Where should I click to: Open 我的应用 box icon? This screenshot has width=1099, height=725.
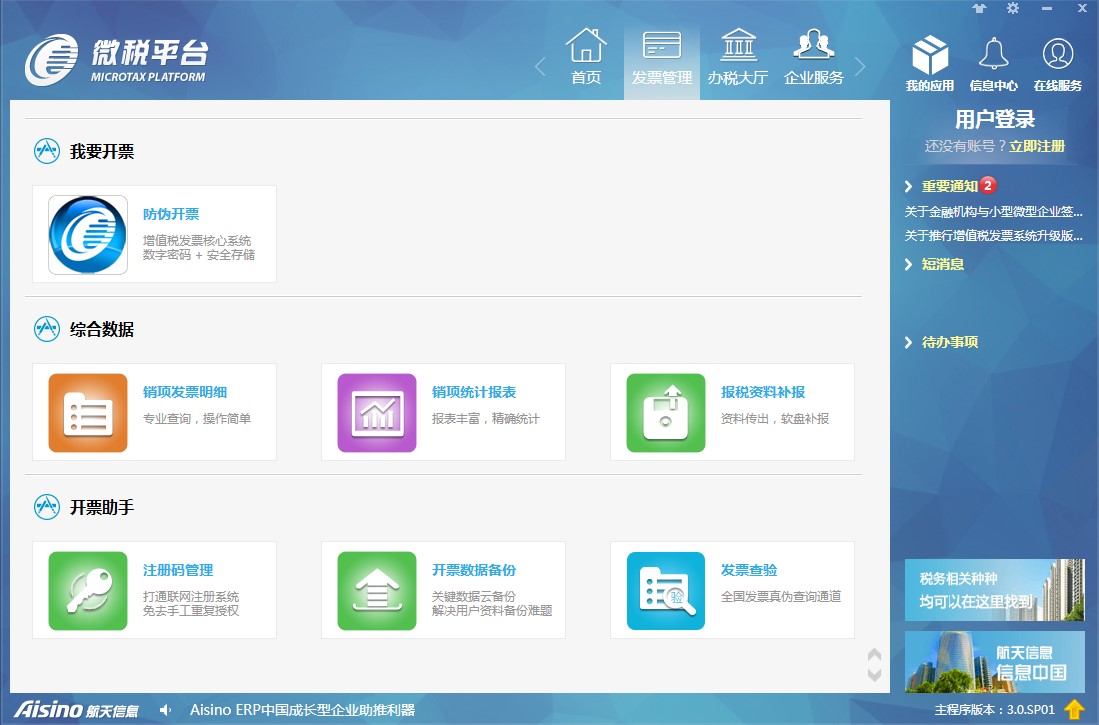point(929,58)
